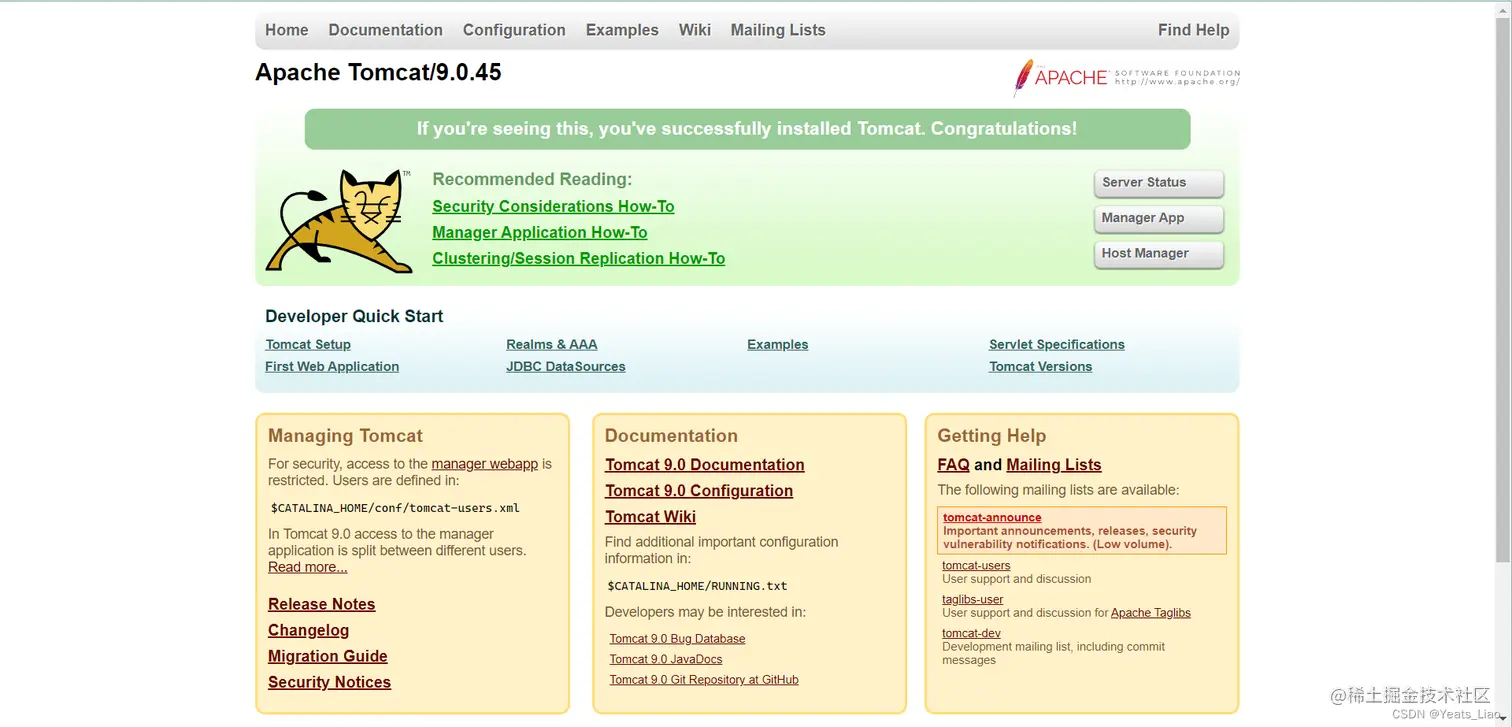Open the tomcat-dev mailing list link
Screen dimensions: 1512x727
click(972, 634)
